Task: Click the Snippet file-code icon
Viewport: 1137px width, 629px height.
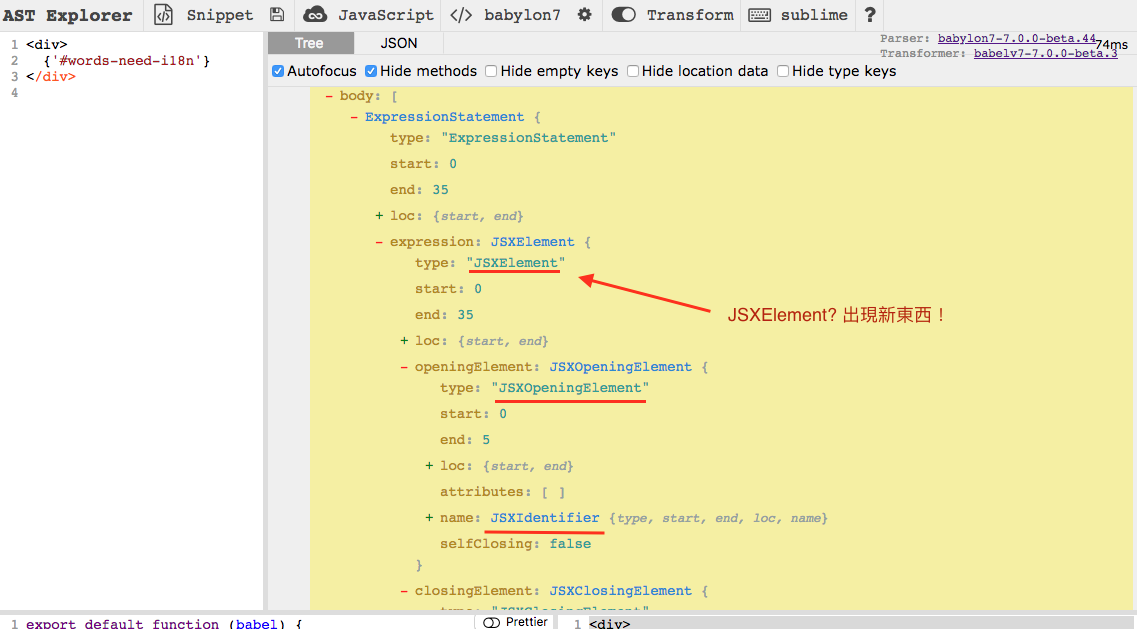Action: click(x=164, y=15)
